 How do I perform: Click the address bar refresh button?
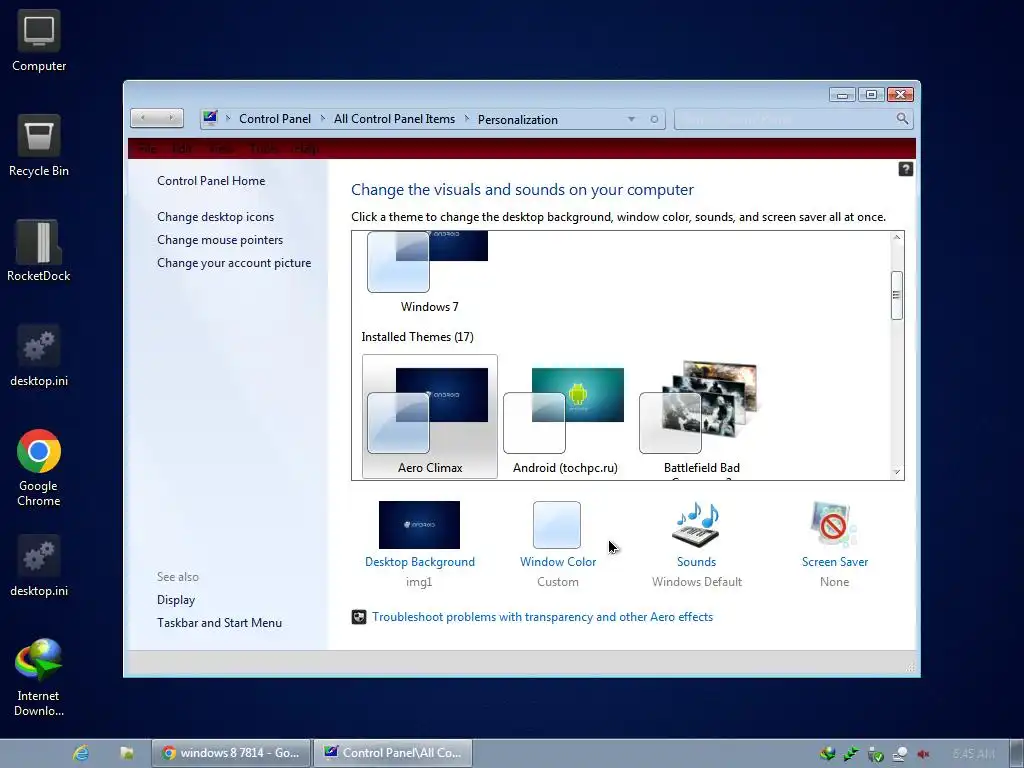[x=654, y=120]
